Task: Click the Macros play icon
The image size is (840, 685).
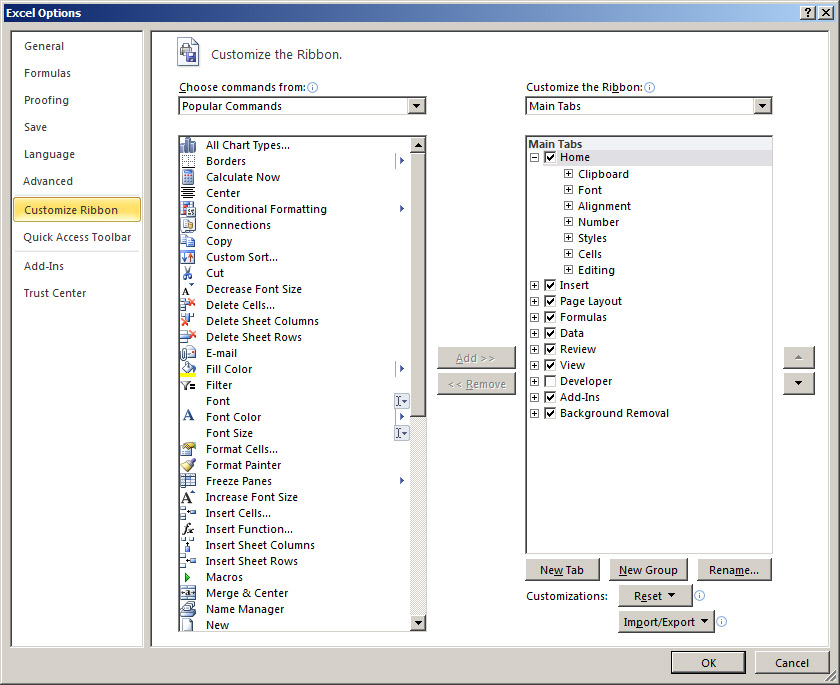Action: tap(188, 577)
